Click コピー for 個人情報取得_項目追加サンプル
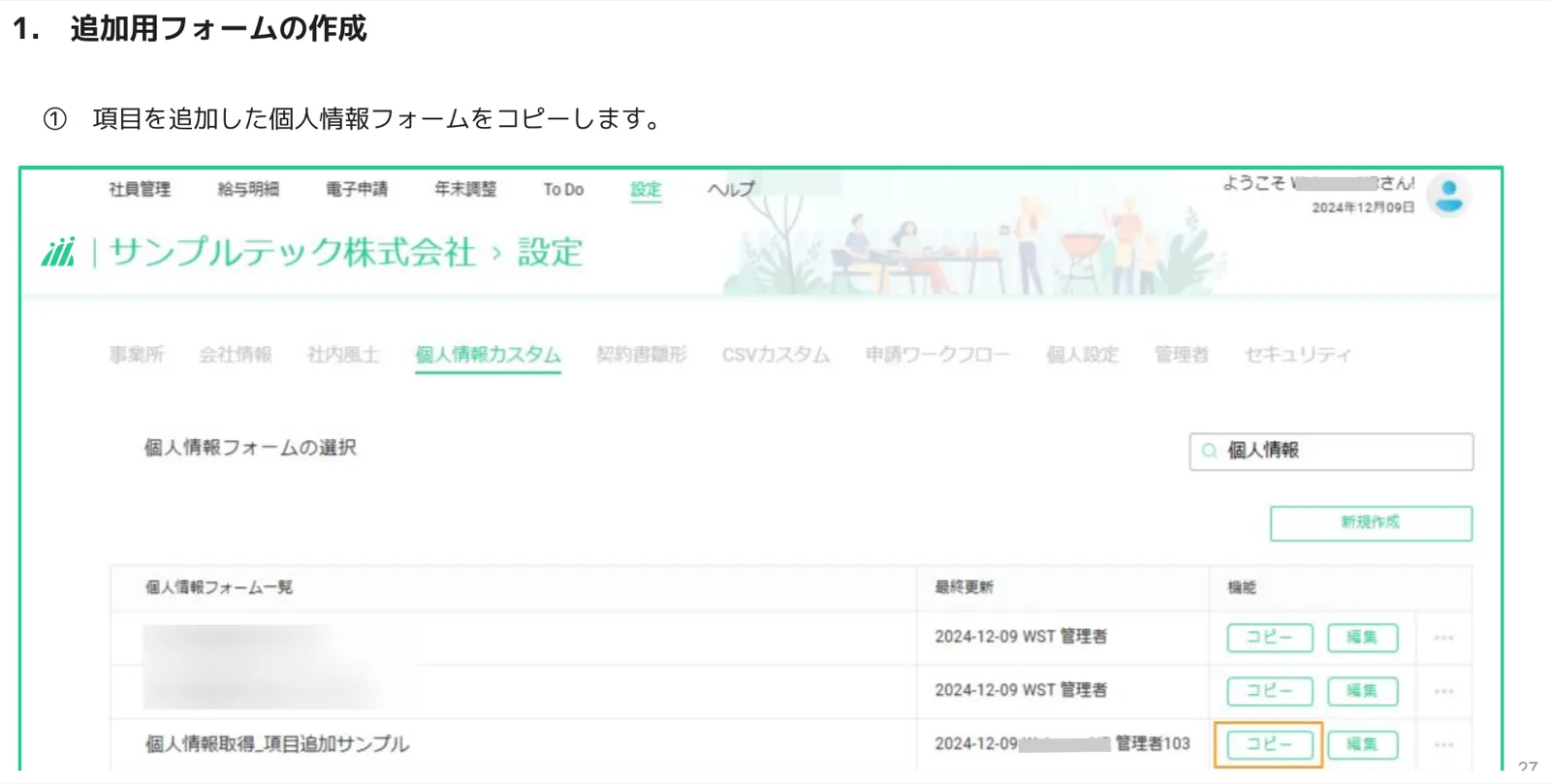Image resolution: width=1551 pixels, height=784 pixels. 1270,744
